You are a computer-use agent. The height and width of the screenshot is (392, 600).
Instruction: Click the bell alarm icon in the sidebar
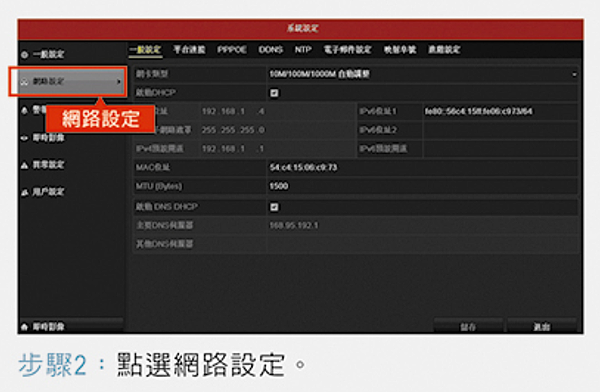25,111
